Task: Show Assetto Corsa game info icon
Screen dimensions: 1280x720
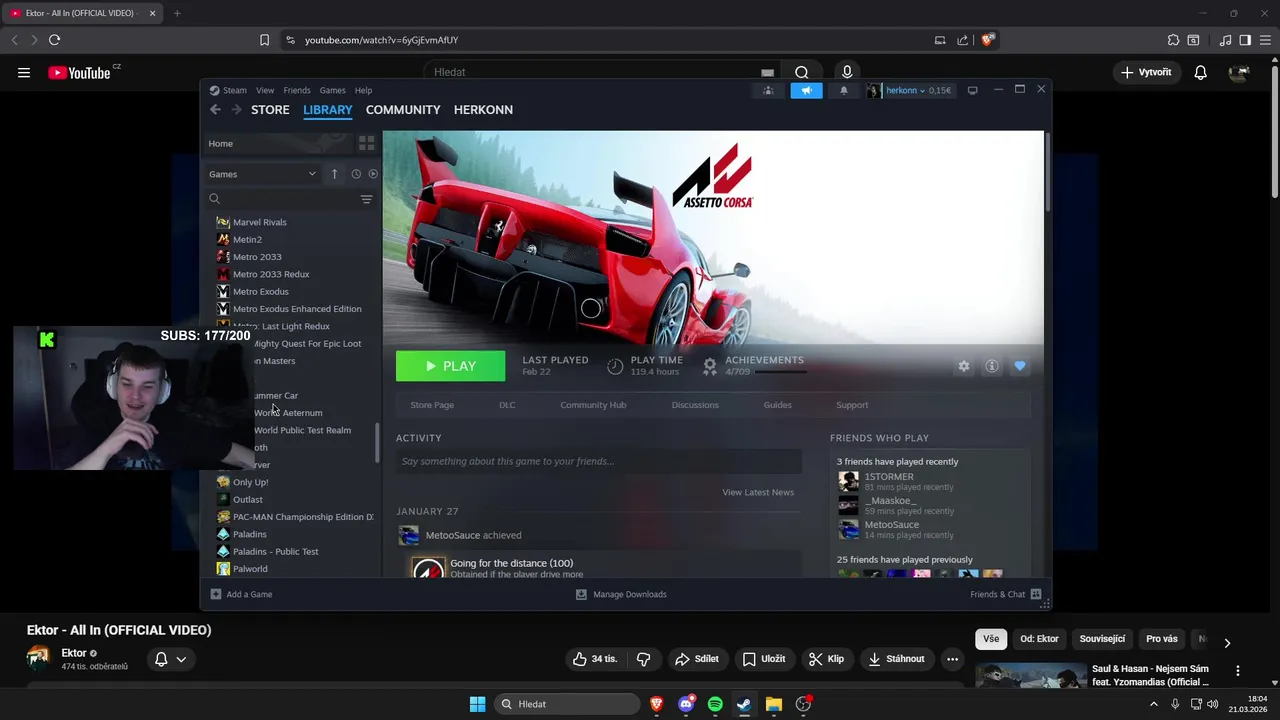Action: (x=992, y=366)
